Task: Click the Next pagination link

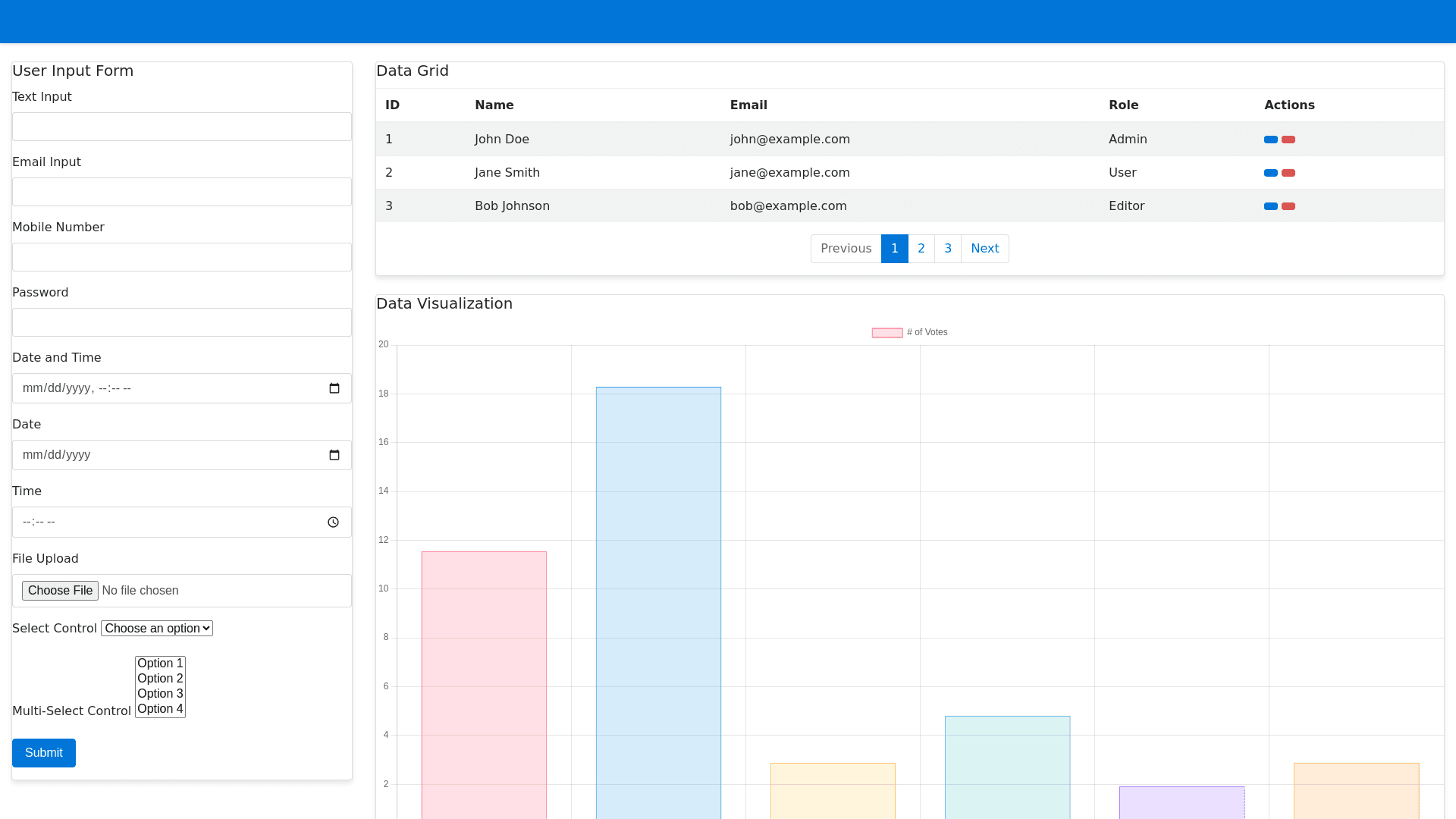Action: point(984,249)
